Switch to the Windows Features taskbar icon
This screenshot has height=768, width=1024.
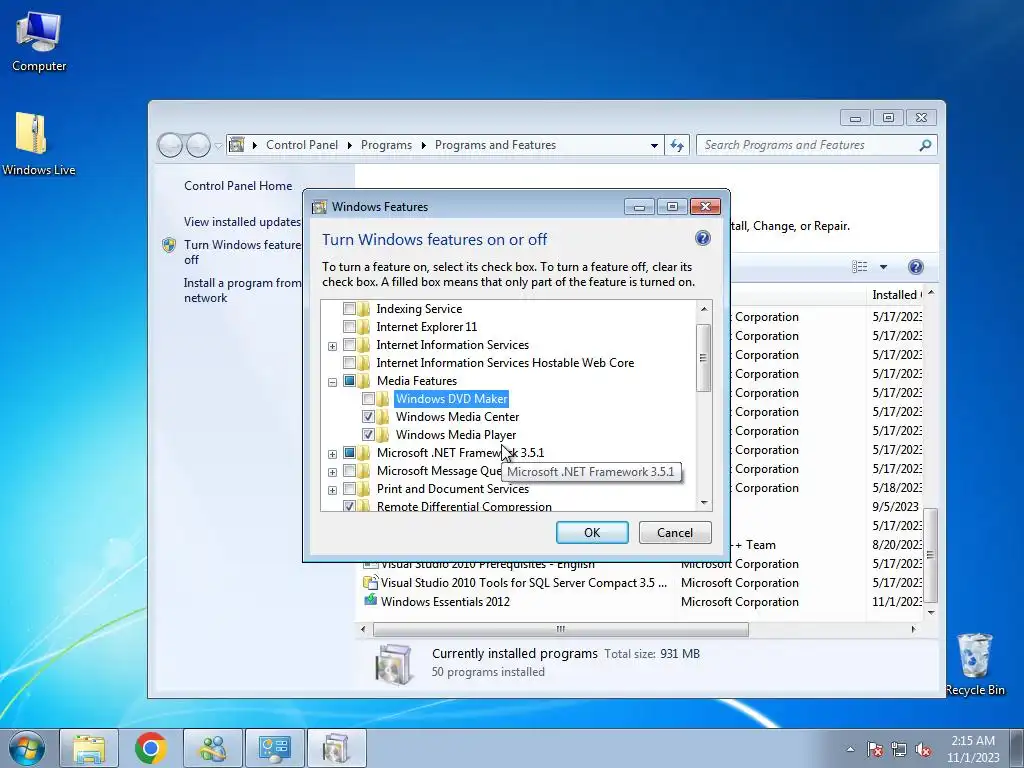coord(337,748)
